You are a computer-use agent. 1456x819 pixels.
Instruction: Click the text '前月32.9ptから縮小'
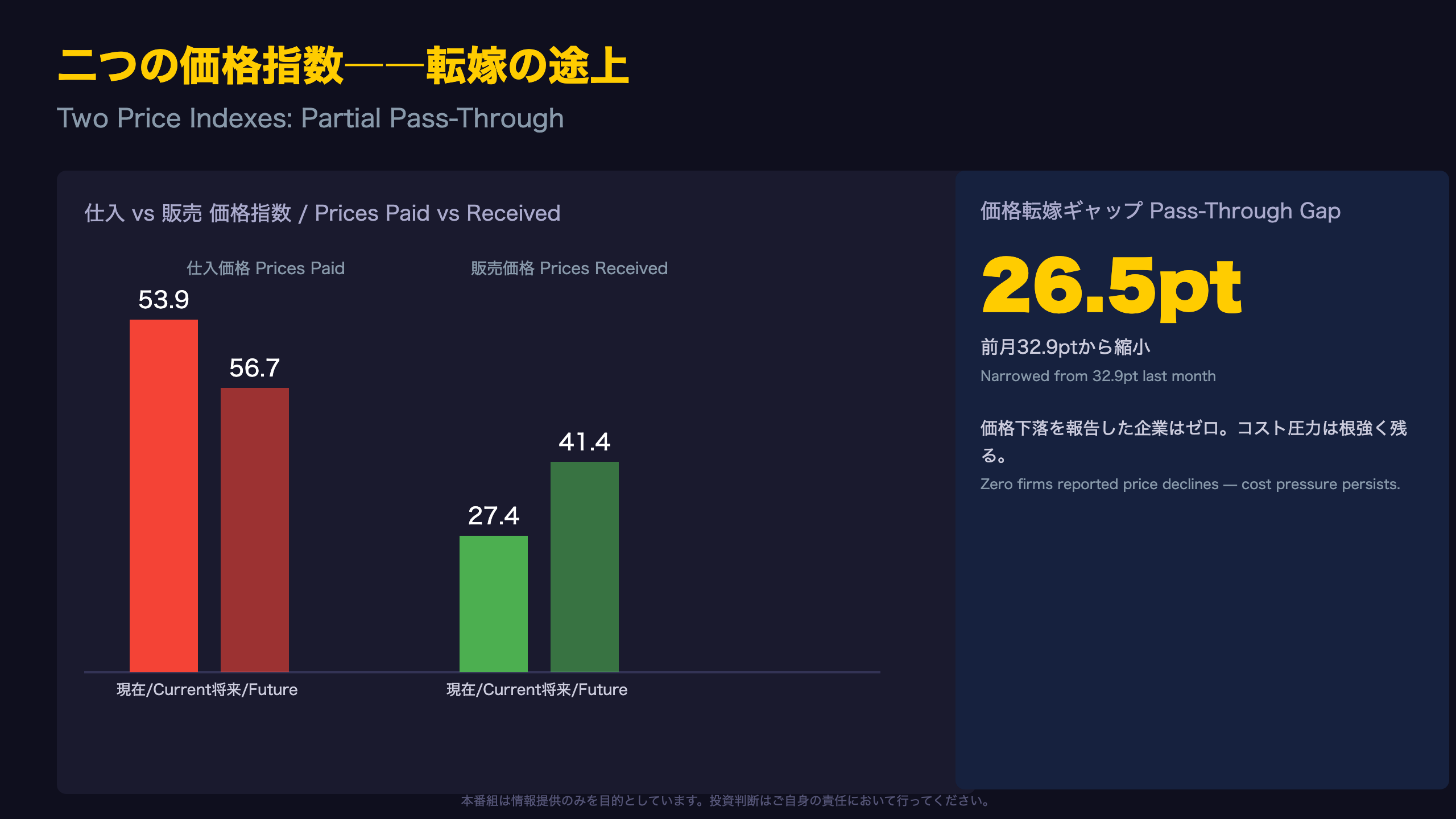pos(1065,347)
